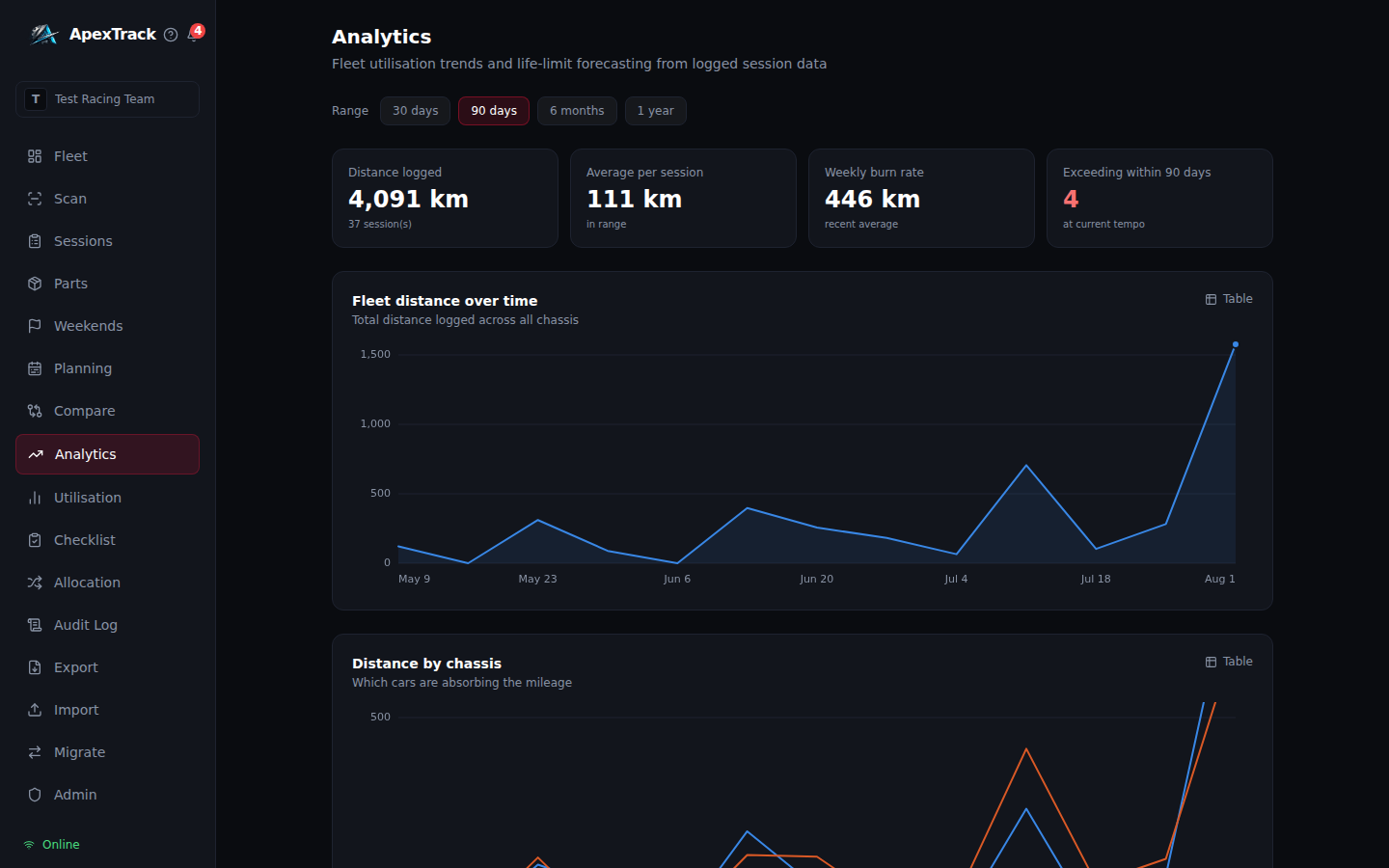Click the Import upload icon
1389x868 pixels.
pos(35,710)
